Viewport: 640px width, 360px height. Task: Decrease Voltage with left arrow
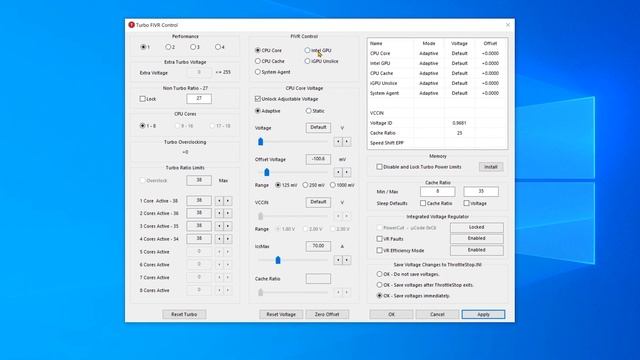click(x=338, y=142)
